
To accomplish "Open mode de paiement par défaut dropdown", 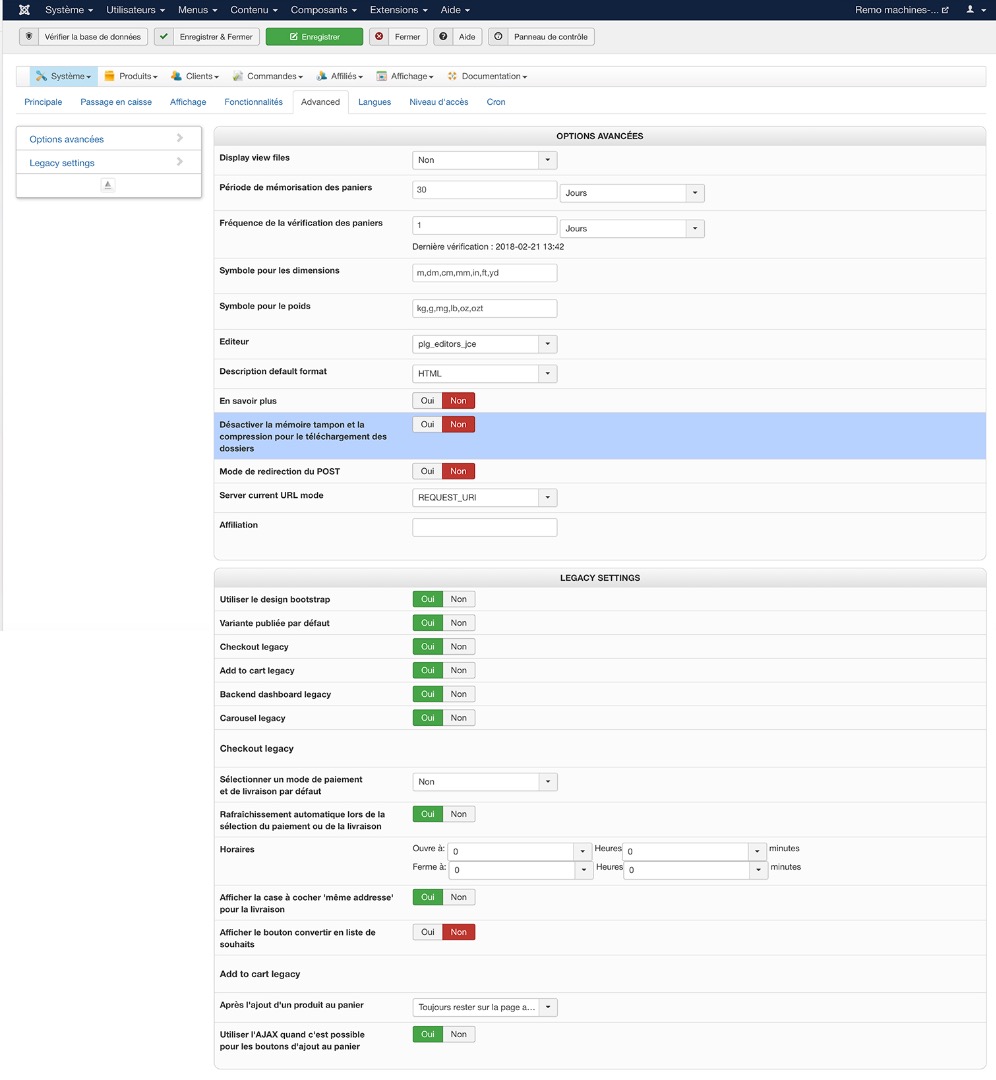I will click(485, 782).
